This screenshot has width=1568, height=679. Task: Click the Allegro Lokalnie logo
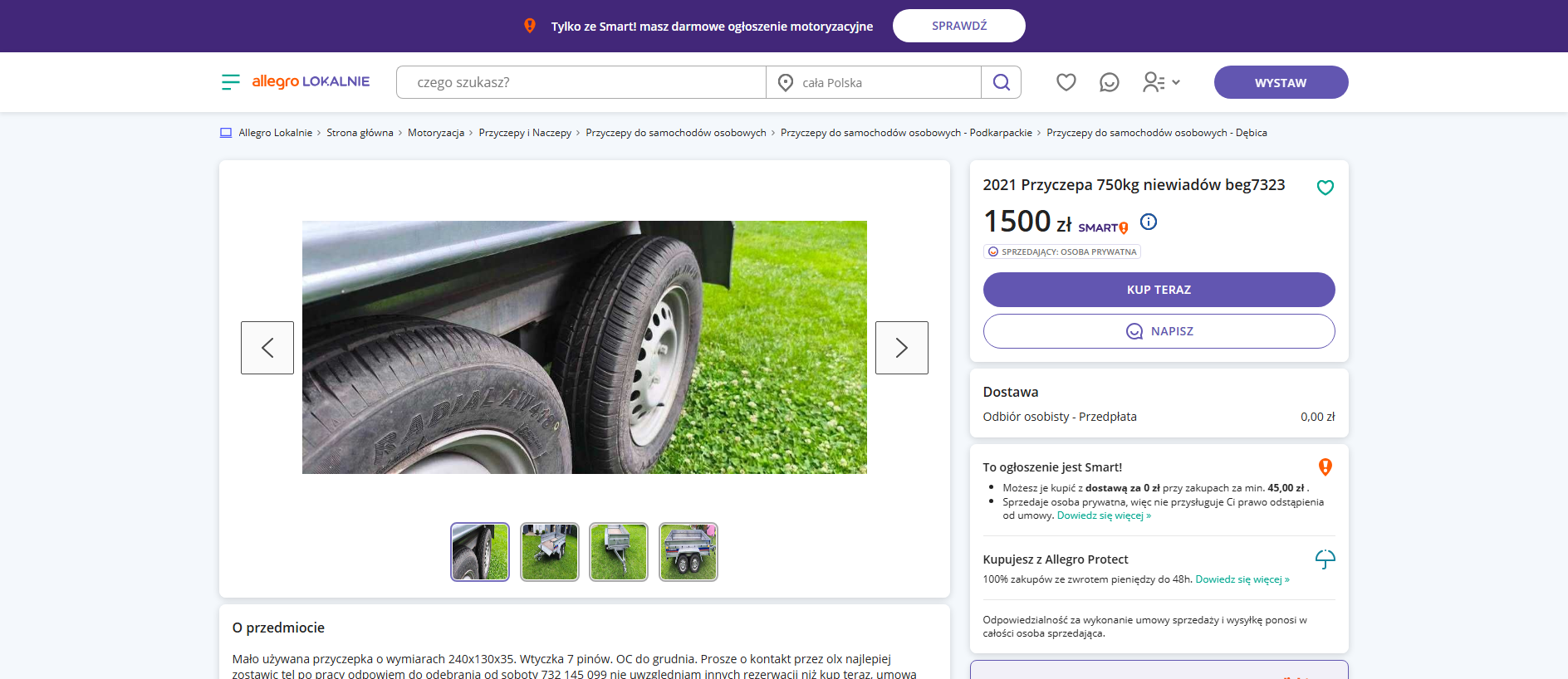[x=311, y=81]
